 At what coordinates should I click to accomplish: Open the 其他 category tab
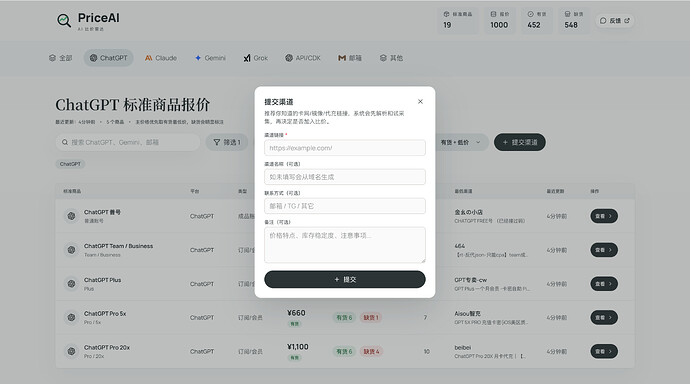(391, 58)
